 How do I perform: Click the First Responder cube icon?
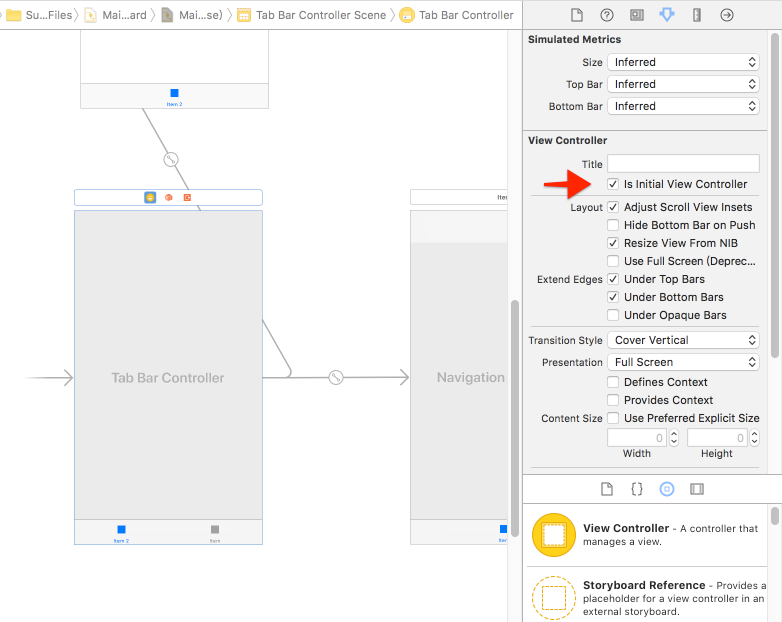pyautogui.click(x=169, y=198)
